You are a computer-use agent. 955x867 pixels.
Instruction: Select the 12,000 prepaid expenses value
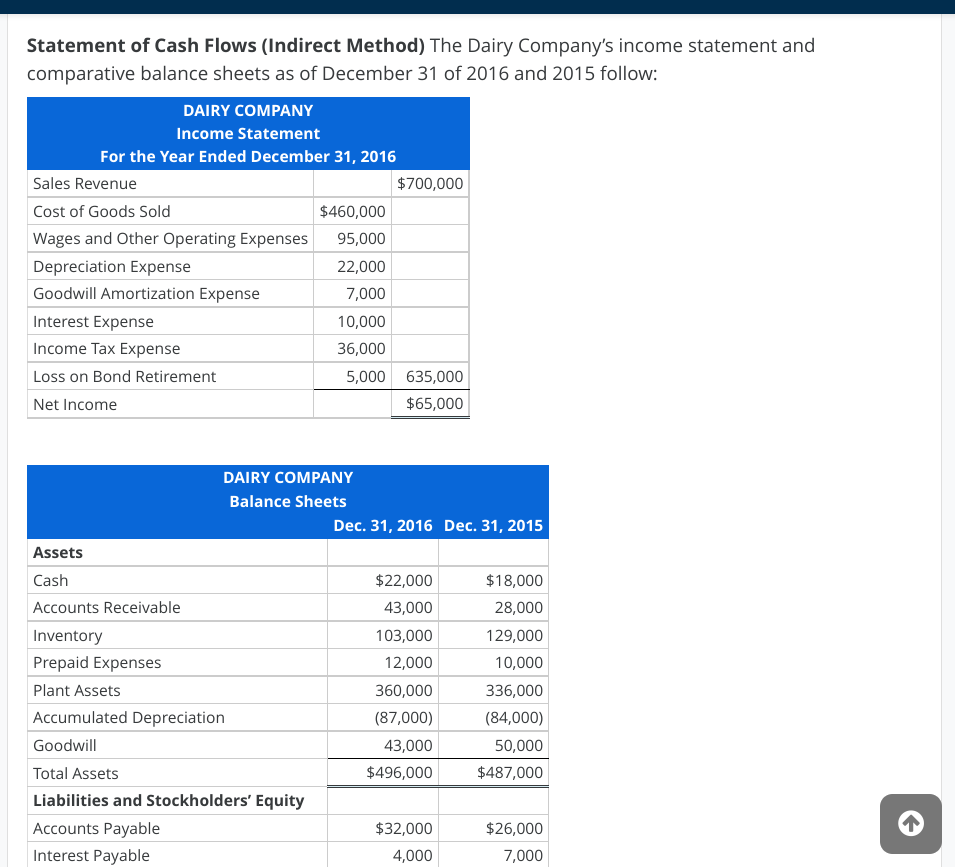pos(408,662)
